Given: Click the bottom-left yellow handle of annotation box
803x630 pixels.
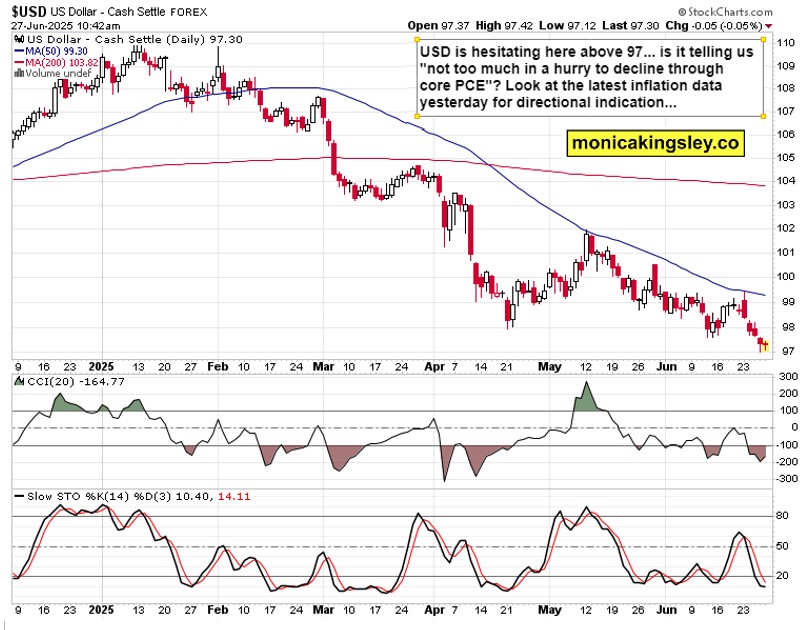Looking at the screenshot, I should pyautogui.click(x=416, y=116).
